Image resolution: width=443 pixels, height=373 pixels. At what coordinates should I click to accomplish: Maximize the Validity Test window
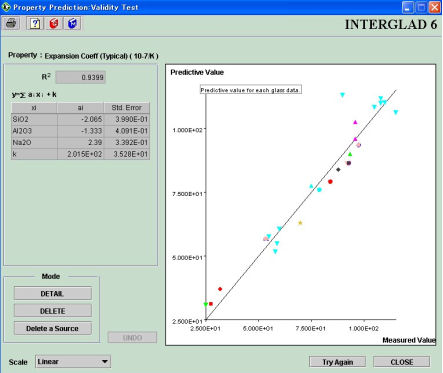[x=421, y=7]
